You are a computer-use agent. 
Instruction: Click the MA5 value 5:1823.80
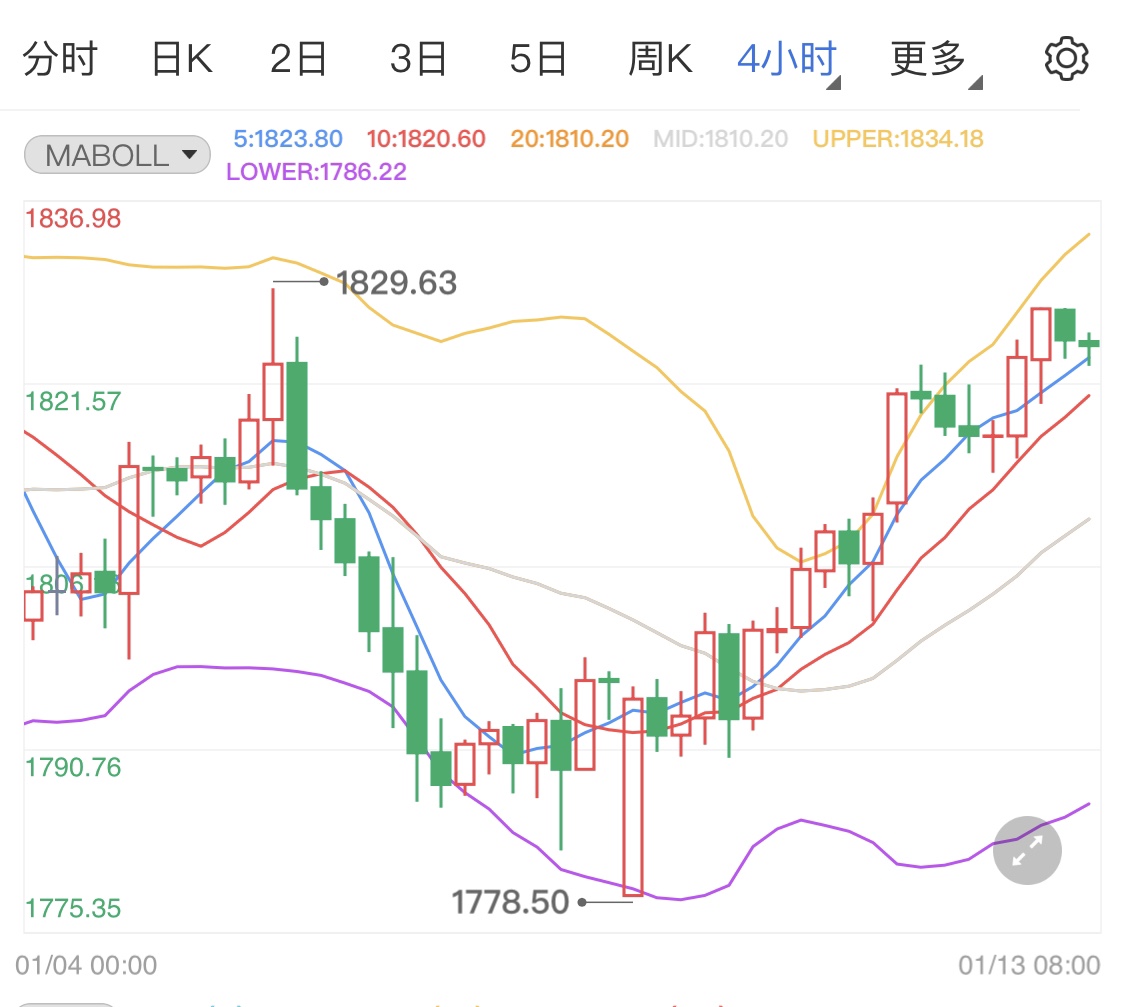[288, 138]
